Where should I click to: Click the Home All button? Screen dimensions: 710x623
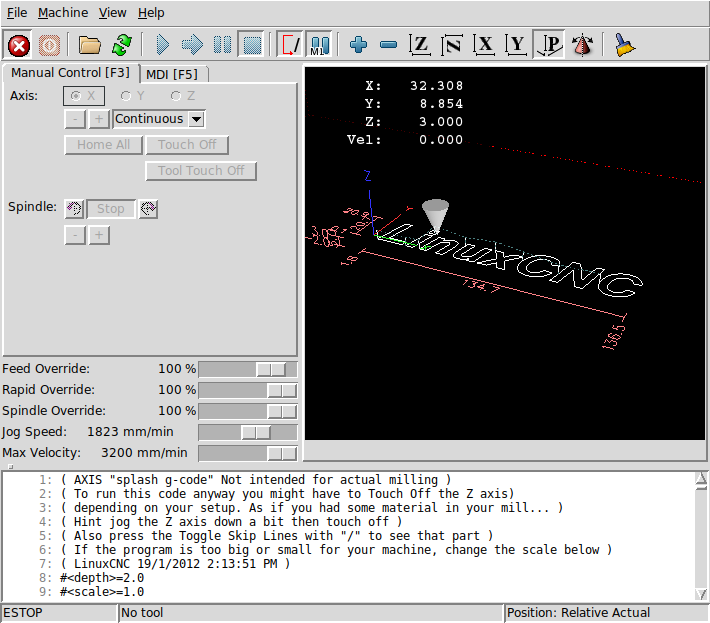(x=103, y=145)
